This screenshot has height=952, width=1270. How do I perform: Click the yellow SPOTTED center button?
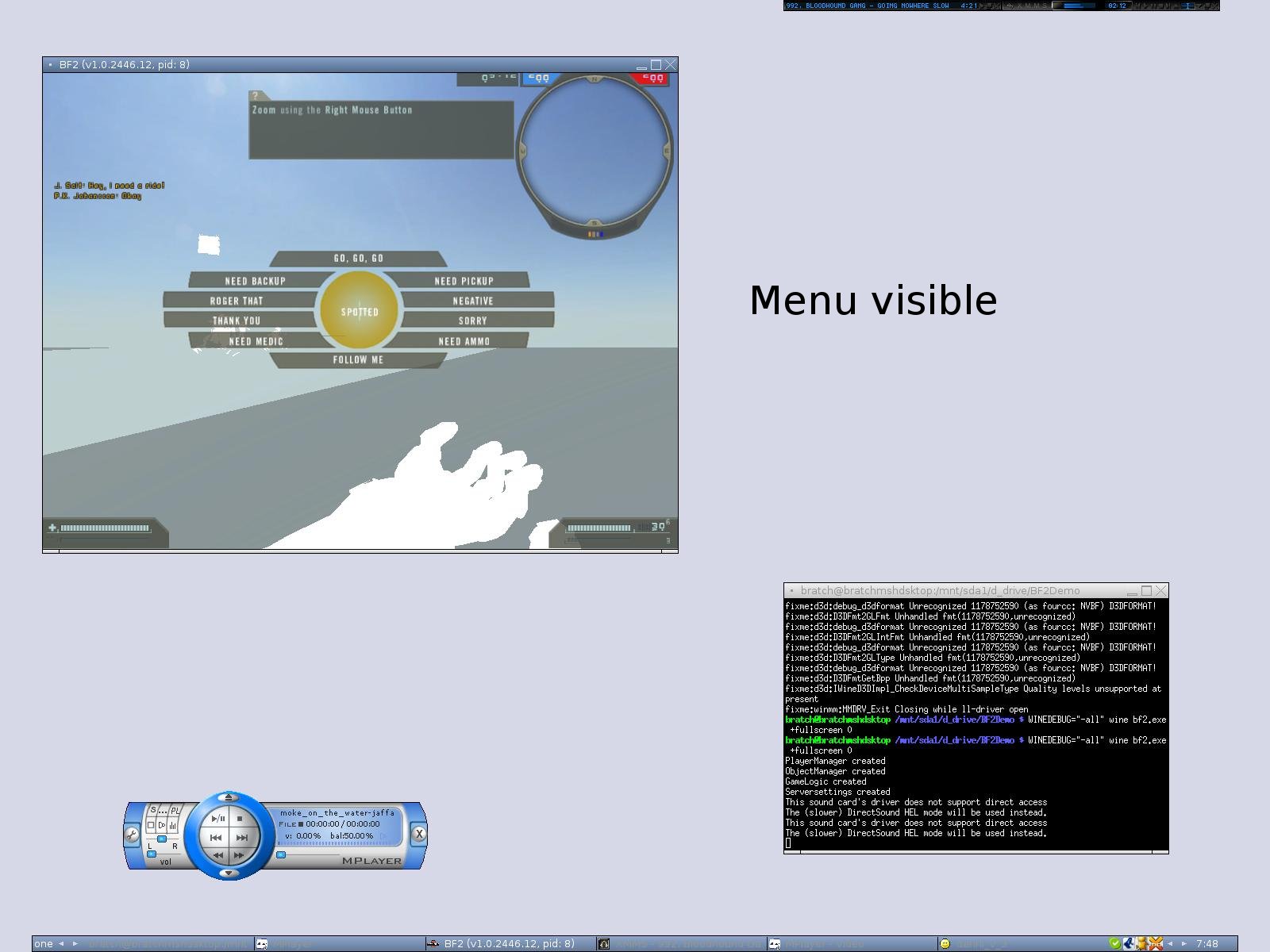(359, 311)
